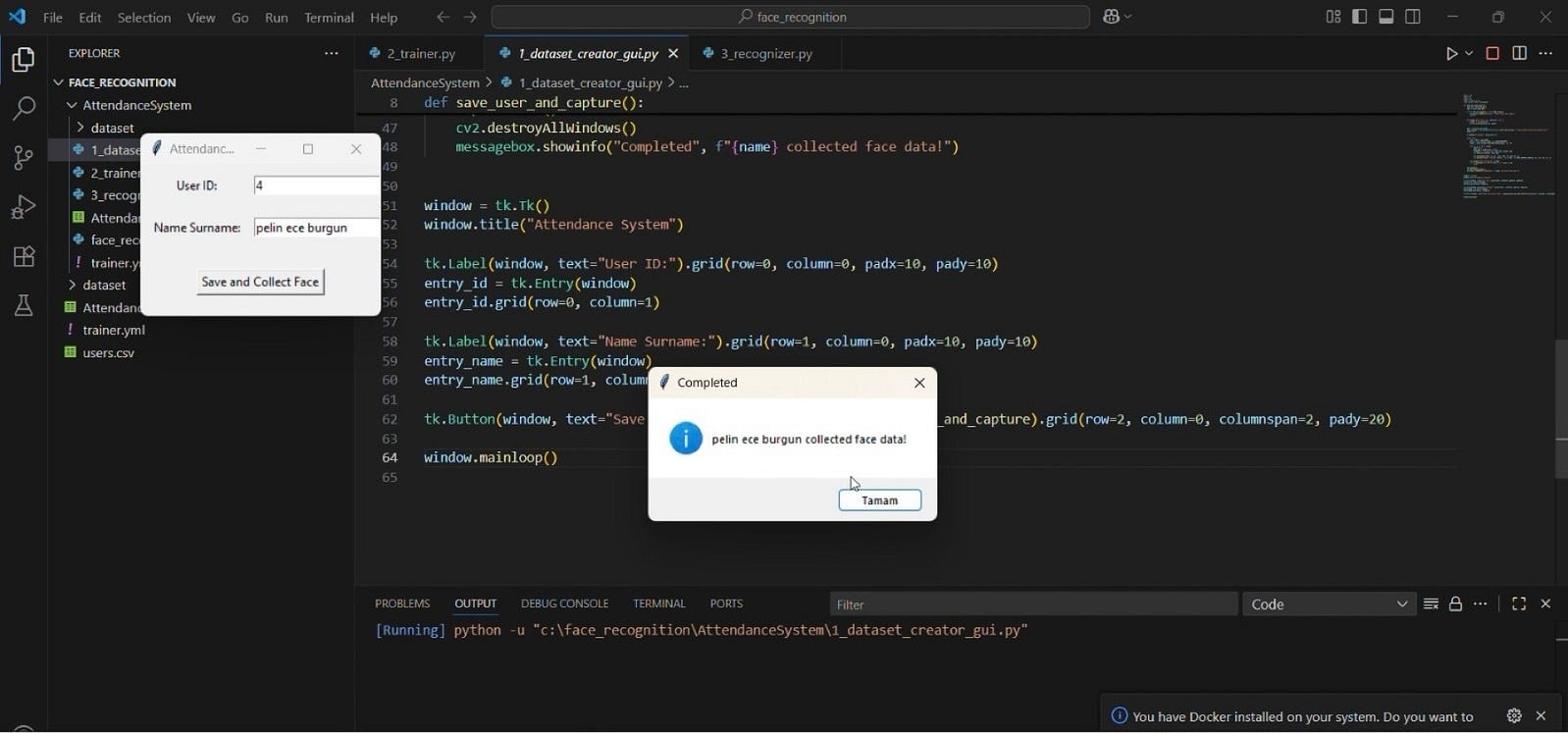Open the Terminal menu

pos(329,18)
